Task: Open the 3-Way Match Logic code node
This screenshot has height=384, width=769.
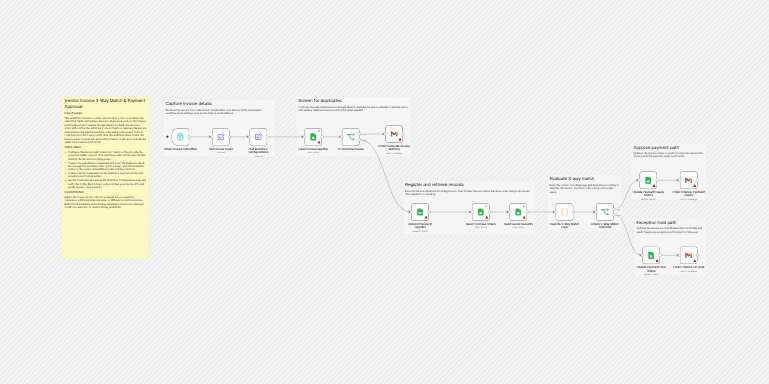Action: [x=564, y=212]
